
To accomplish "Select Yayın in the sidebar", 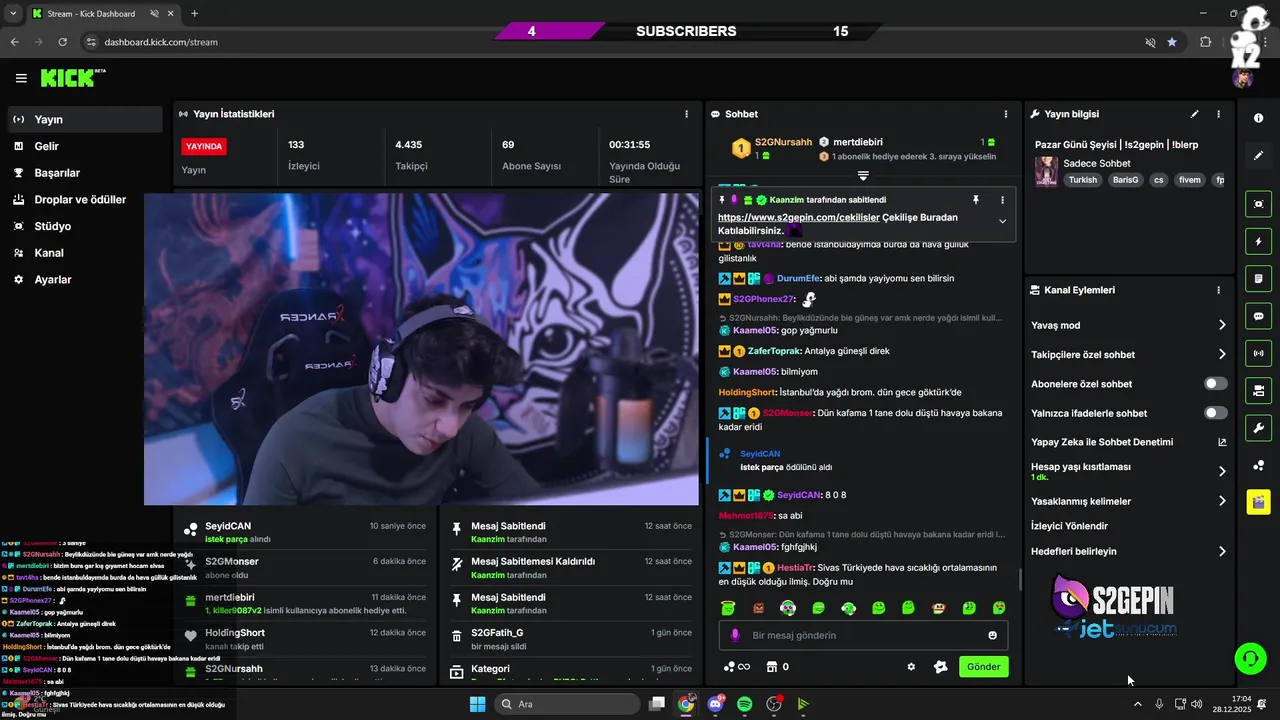I will 84,119.
